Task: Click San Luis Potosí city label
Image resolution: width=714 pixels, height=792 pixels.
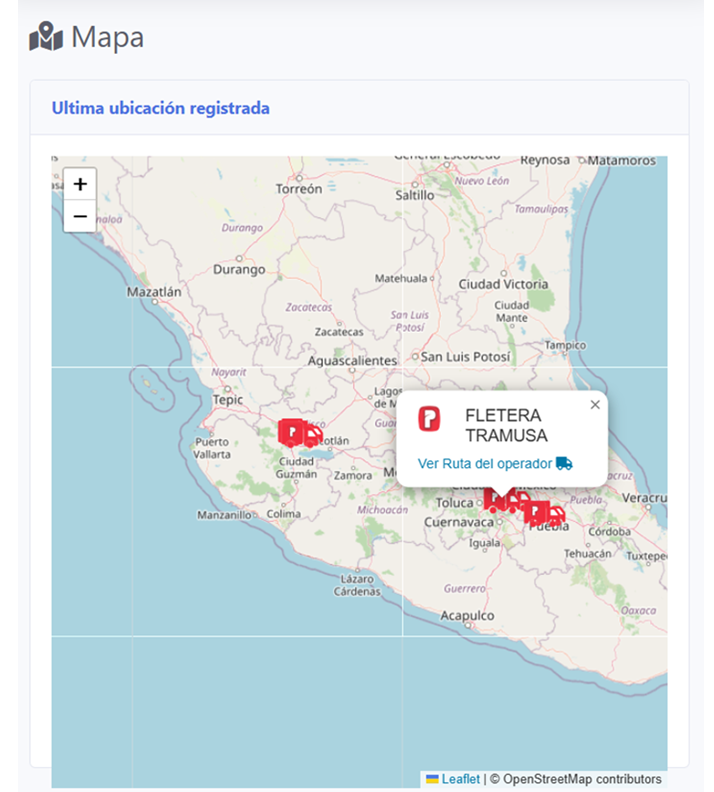Action: click(465, 356)
